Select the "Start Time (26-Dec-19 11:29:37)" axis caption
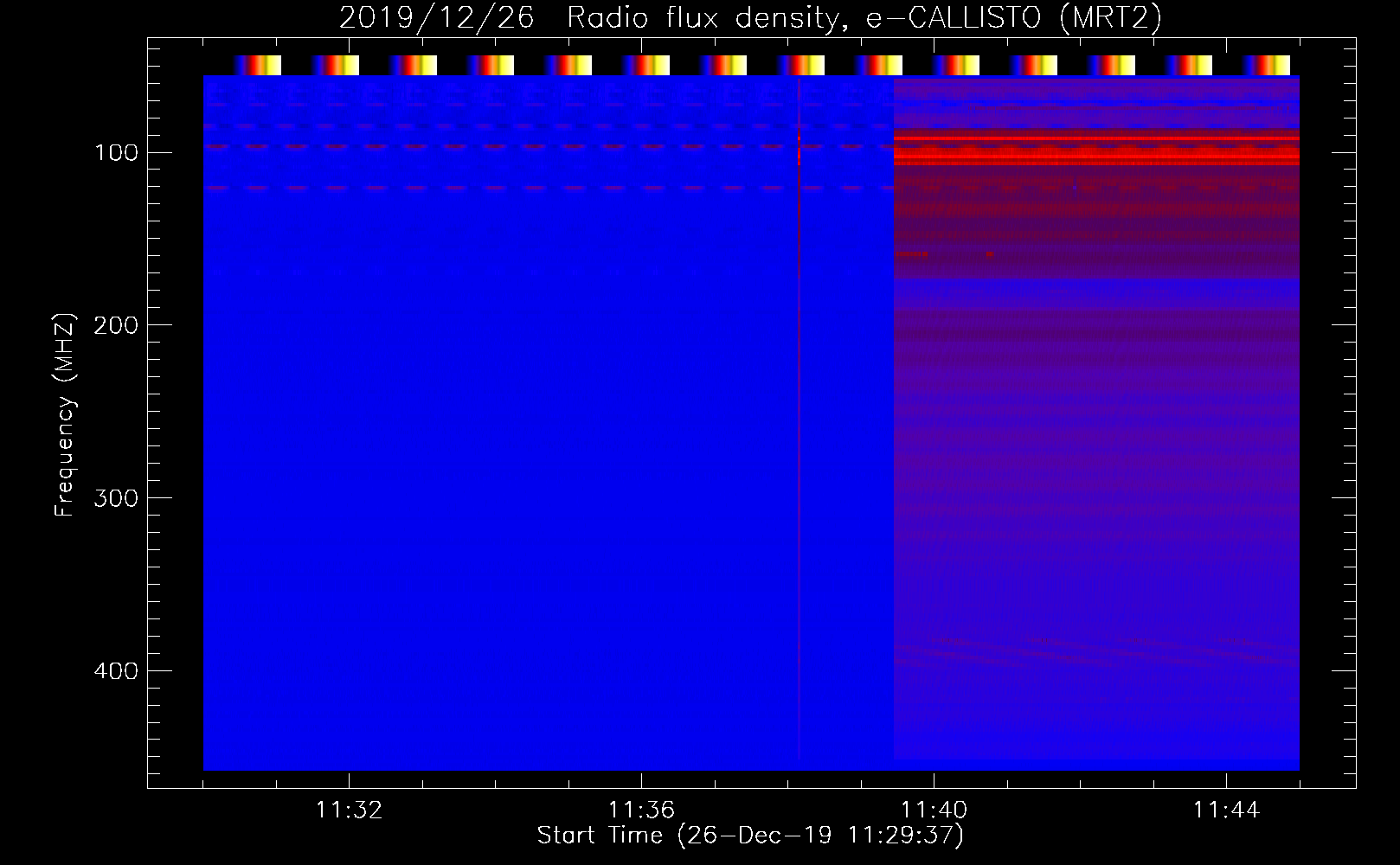 (x=750, y=836)
